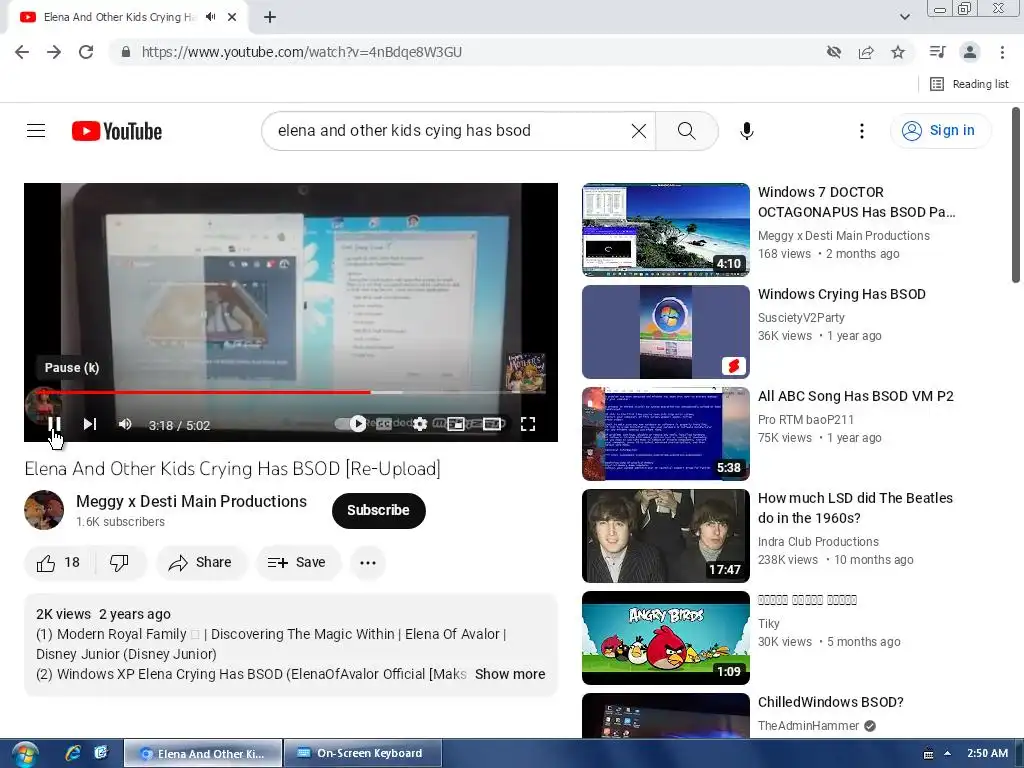Screen dimensions: 1024x768
Task: Open Chrome three-dot menu
Action: point(1002,52)
